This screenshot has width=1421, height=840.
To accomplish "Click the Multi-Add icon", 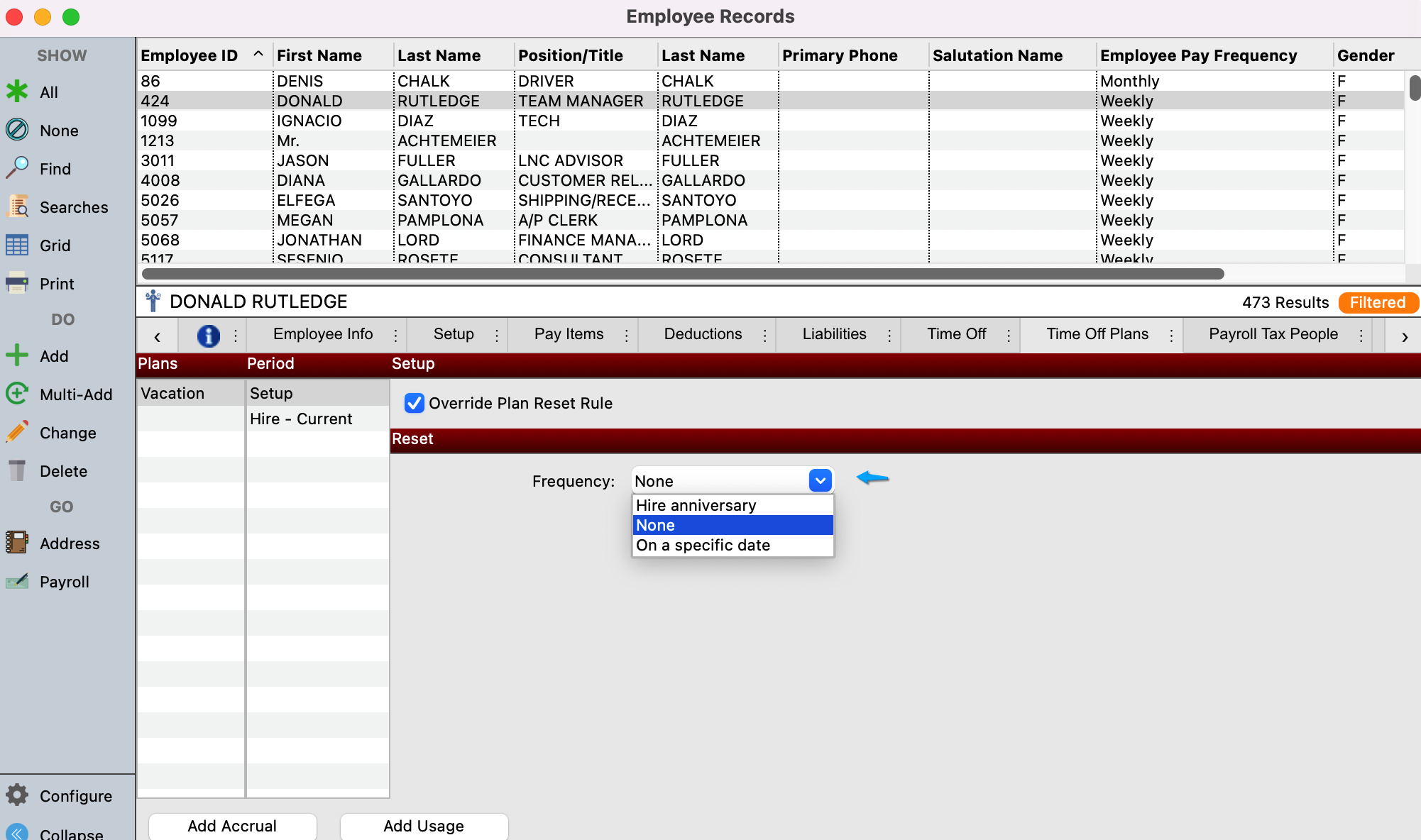I will 17,394.
